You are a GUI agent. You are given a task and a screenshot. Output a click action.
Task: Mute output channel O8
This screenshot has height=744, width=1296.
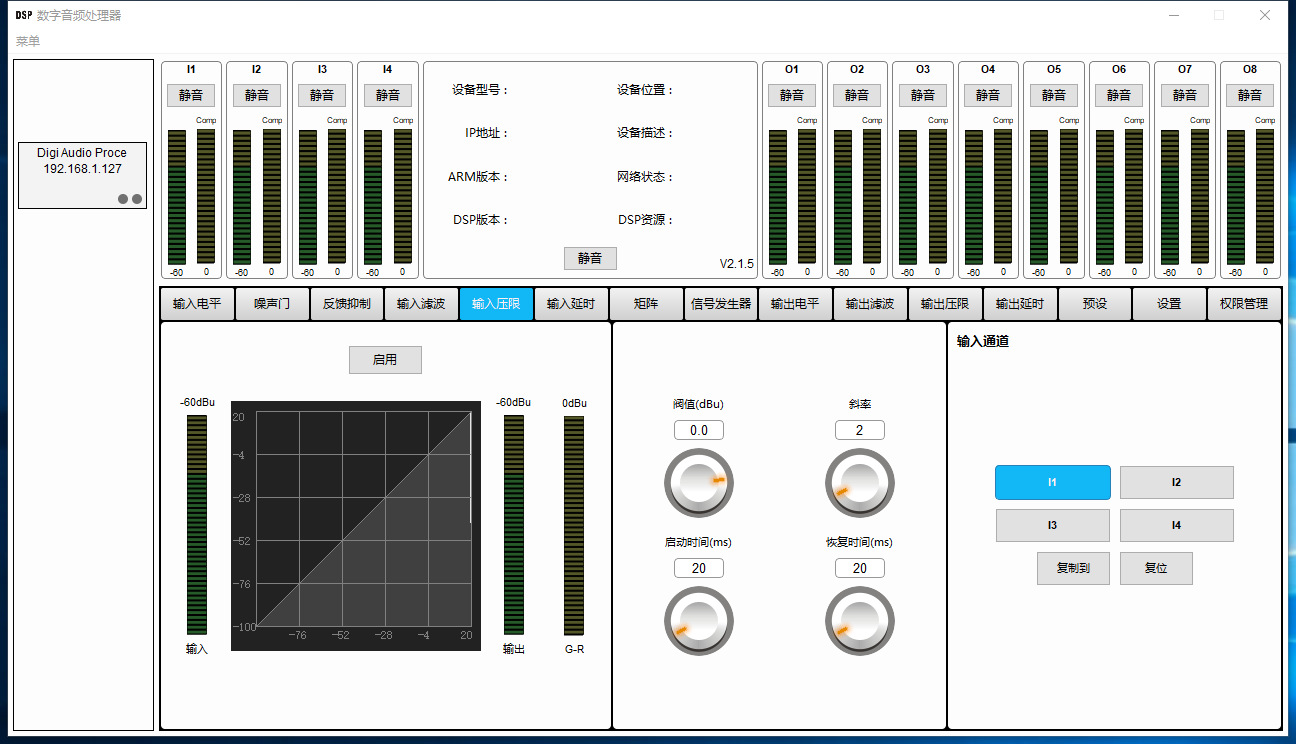[x=1250, y=95]
